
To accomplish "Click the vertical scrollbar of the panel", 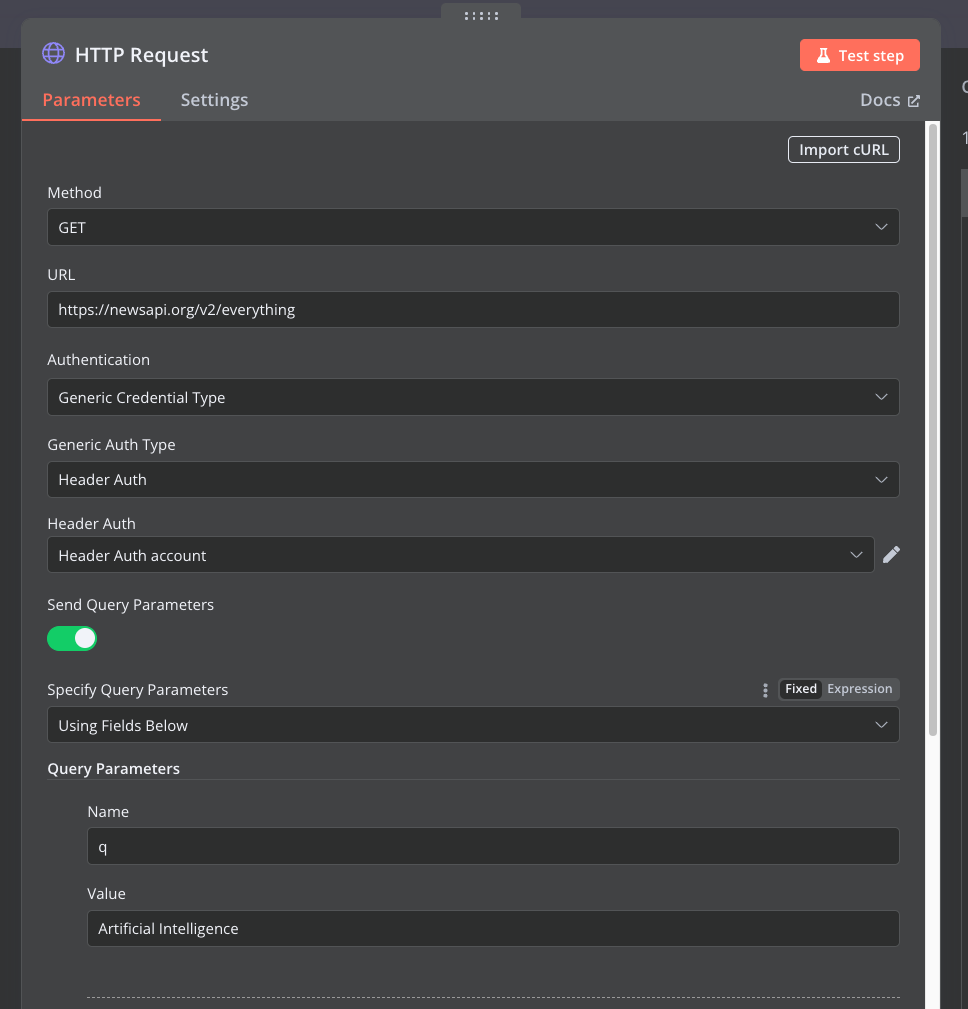I will tap(933, 428).
